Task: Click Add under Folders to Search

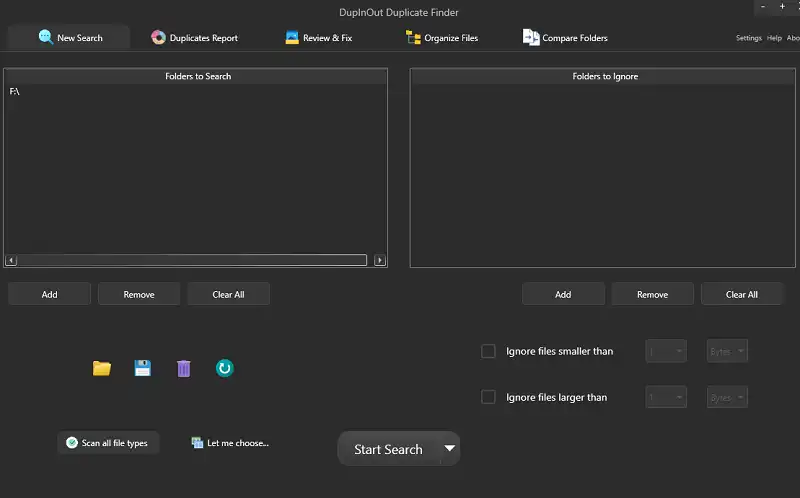Action: (x=49, y=294)
